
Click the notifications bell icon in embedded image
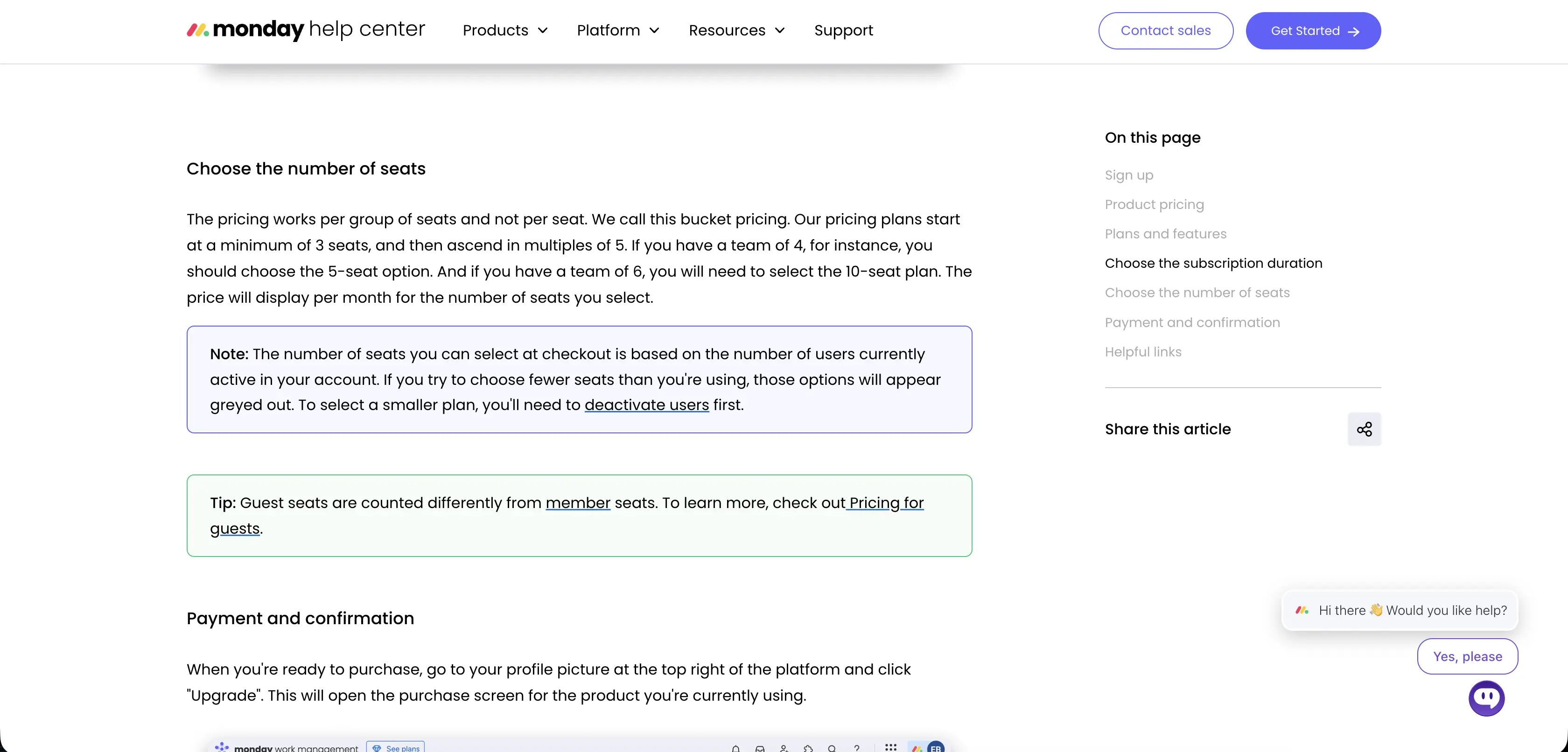click(736, 748)
